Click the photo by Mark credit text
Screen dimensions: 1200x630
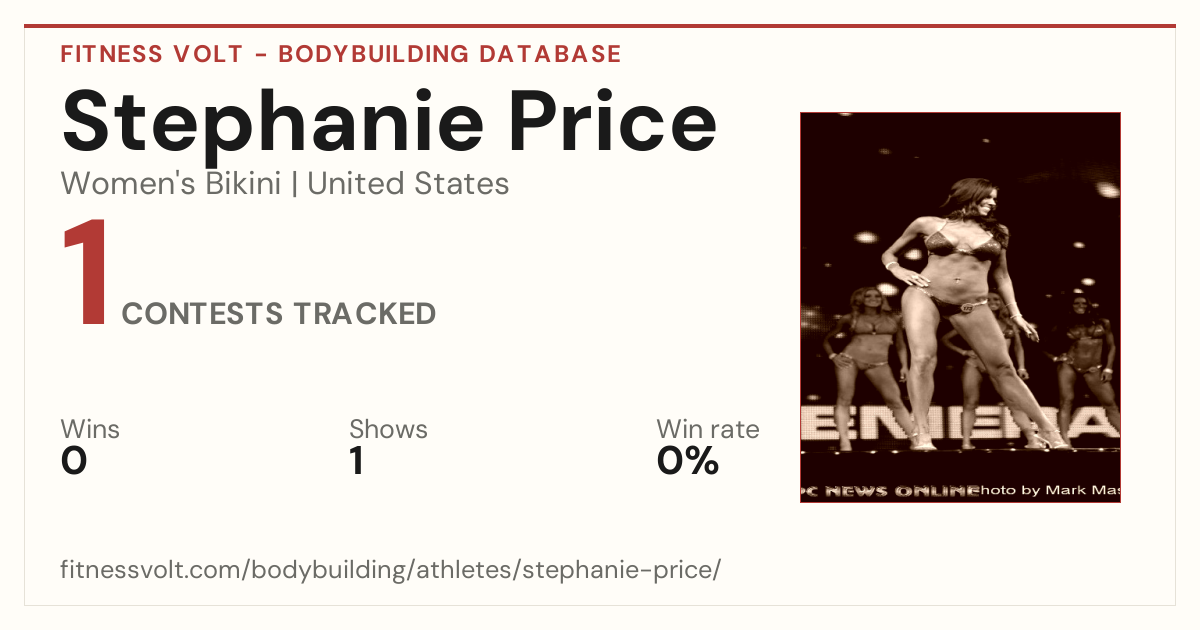click(1048, 490)
